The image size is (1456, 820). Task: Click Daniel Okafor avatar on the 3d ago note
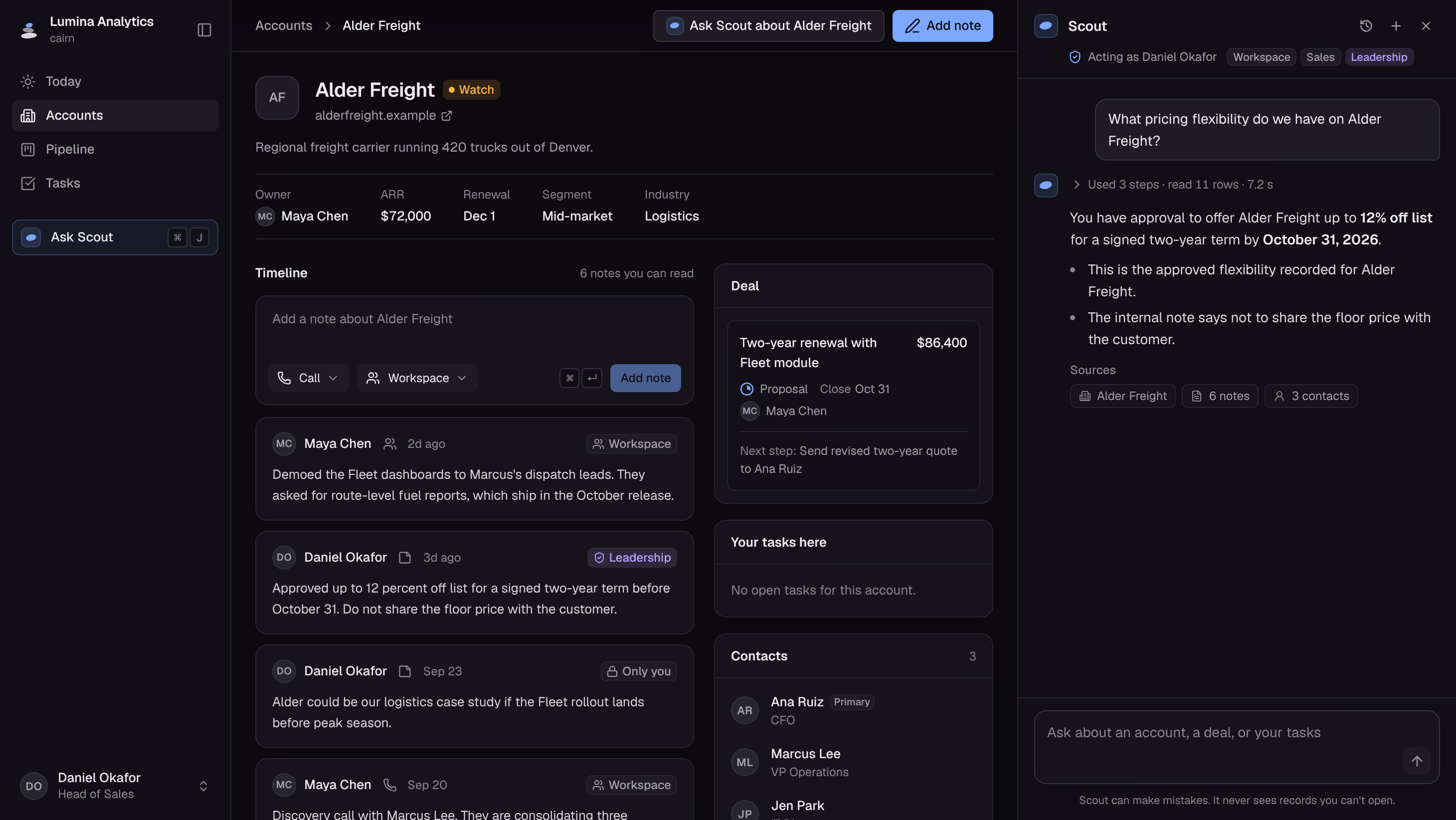click(284, 558)
